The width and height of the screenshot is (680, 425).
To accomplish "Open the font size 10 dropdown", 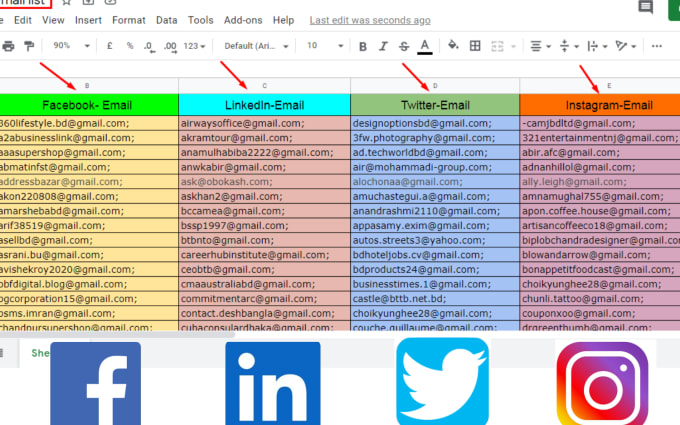I will 325,46.
